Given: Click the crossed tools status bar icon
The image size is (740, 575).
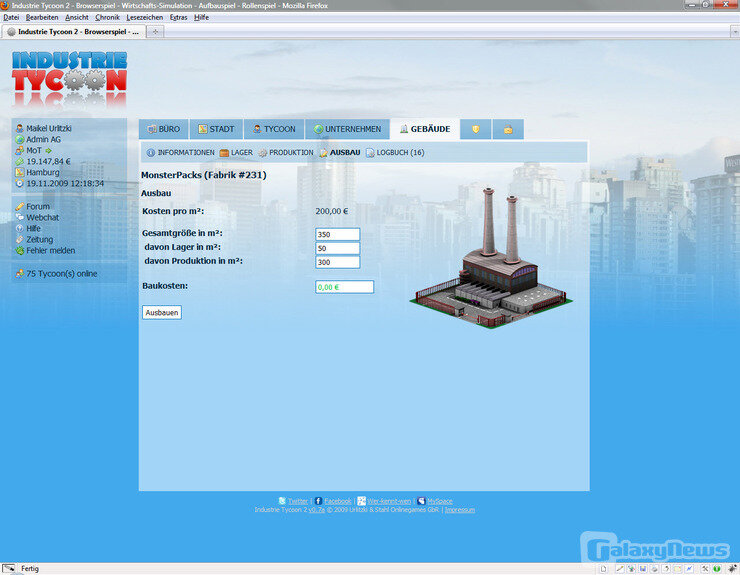Looking at the screenshot, I should tap(705, 569).
